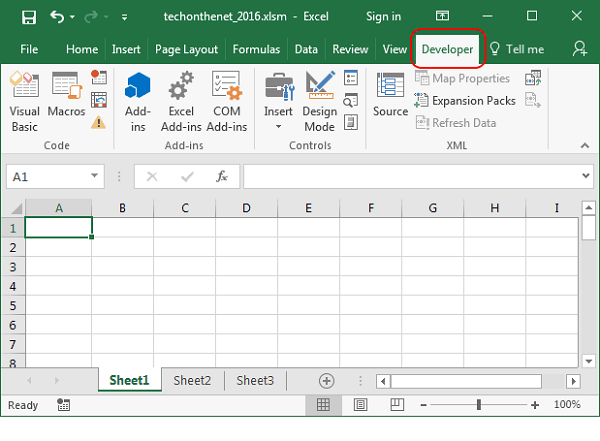Image resolution: width=600 pixels, height=441 pixels.
Task: Click the Macros icon
Action: (x=66, y=98)
